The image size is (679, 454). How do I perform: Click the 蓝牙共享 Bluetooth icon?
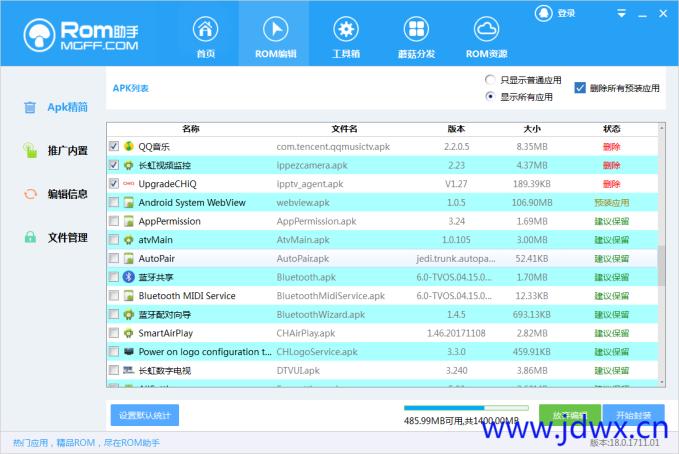(x=129, y=277)
